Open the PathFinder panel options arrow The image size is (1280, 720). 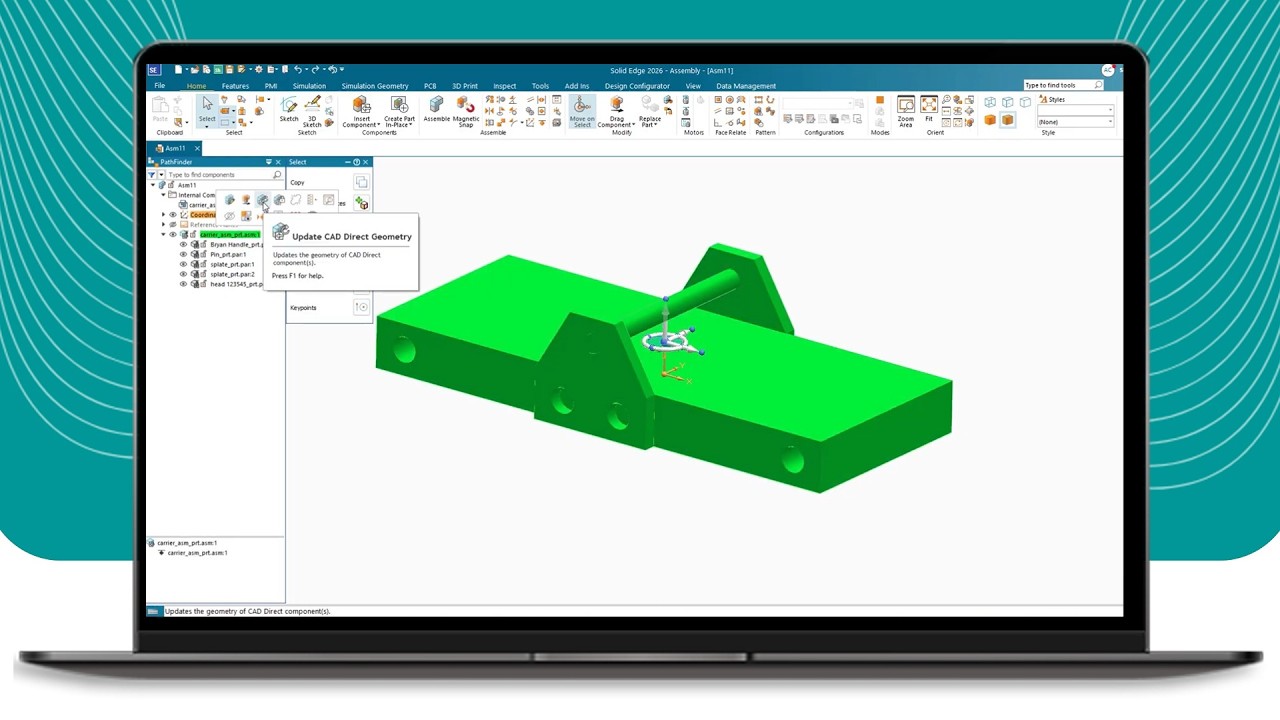click(x=269, y=162)
